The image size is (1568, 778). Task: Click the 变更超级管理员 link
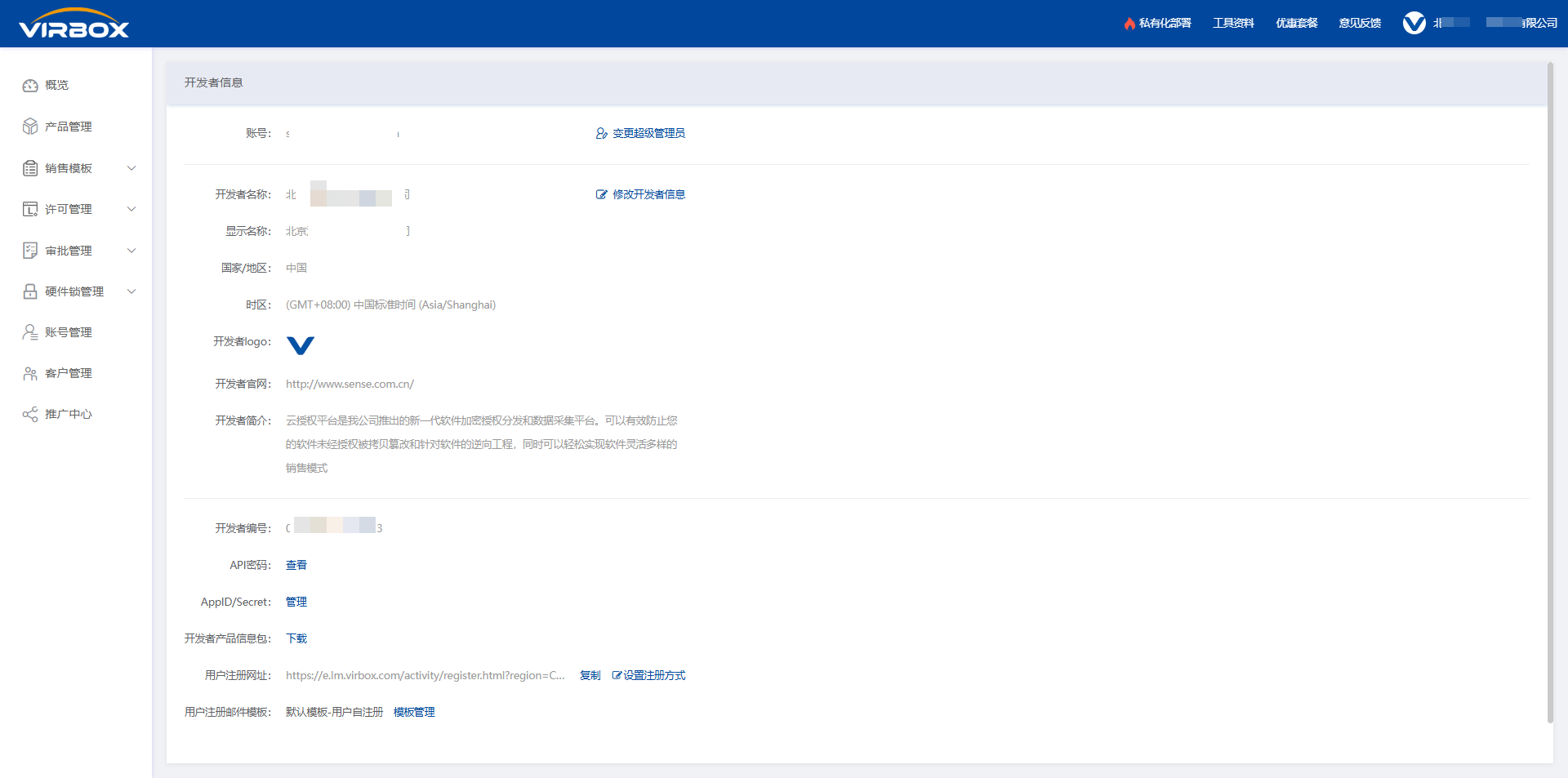pyautogui.click(x=648, y=133)
